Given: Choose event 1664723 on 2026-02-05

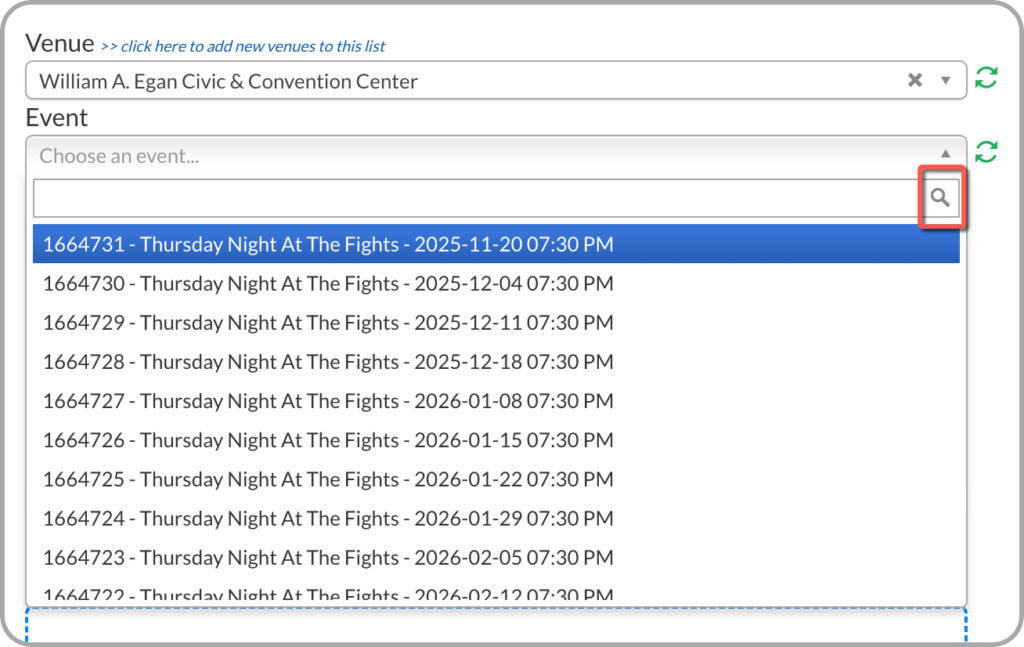Looking at the screenshot, I should pyautogui.click(x=328, y=557).
